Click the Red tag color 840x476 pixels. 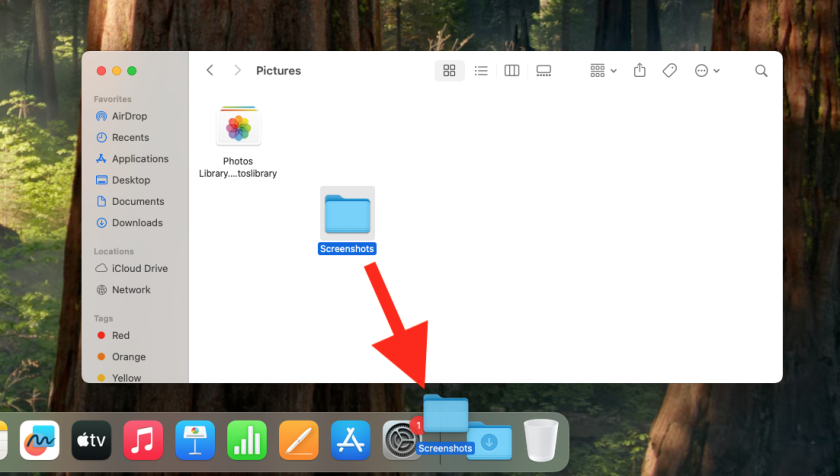[120, 336]
